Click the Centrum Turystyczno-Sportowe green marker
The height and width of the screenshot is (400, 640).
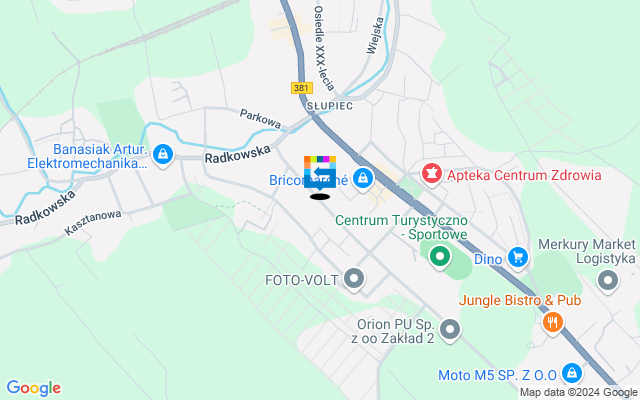coord(440,257)
